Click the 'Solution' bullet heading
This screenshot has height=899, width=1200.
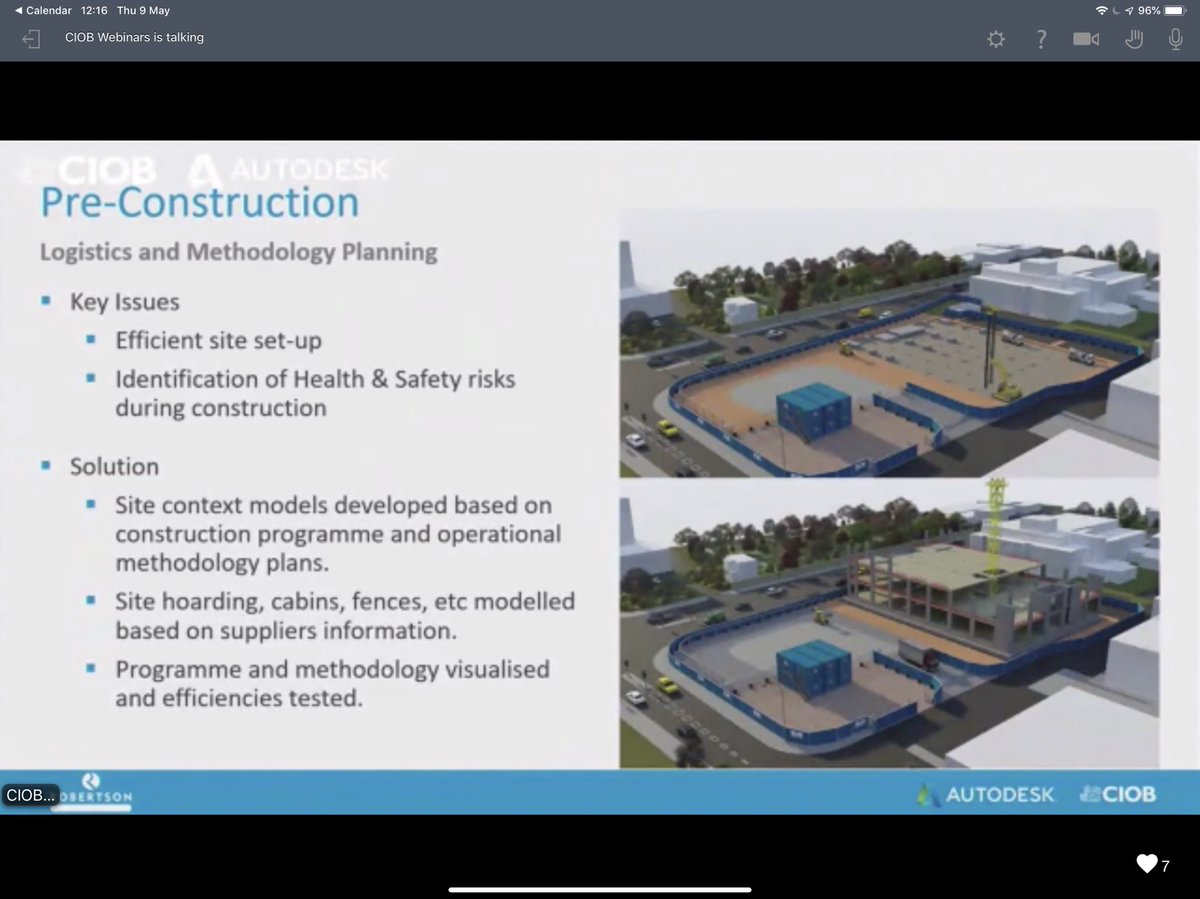click(114, 467)
